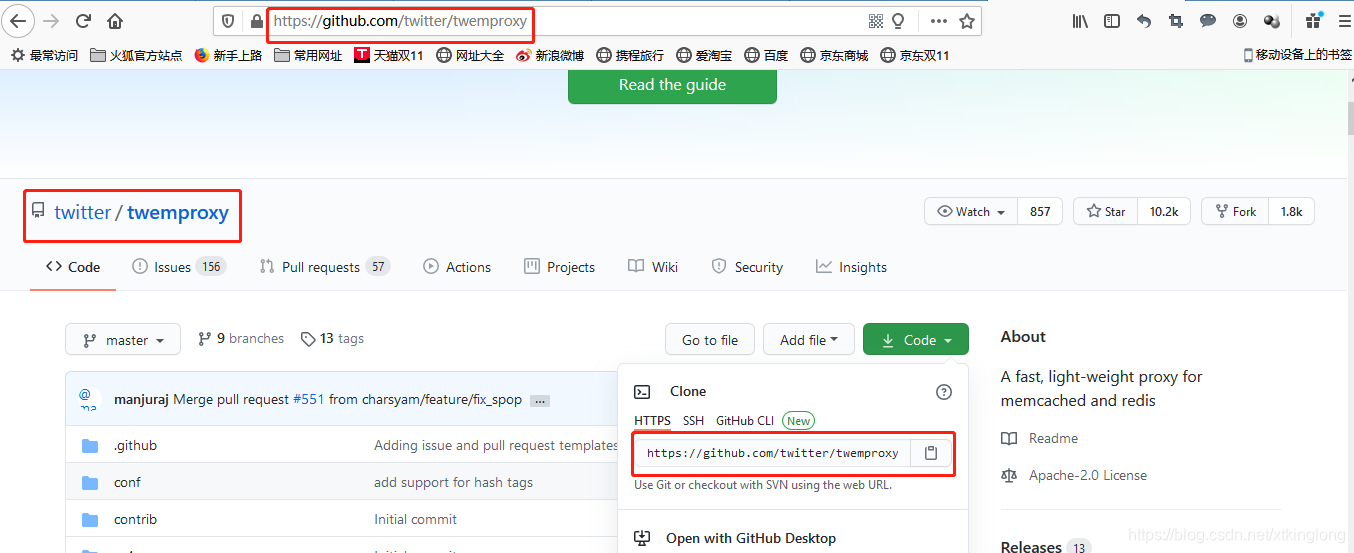This screenshot has width=1354, height=553.
Task: Click the browser address bar URL
Action: (400, 21)
